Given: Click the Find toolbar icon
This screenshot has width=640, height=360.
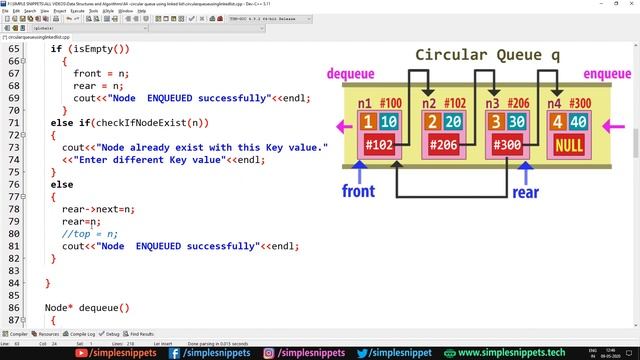Looking at the screenshot, I should coord(89,19).
